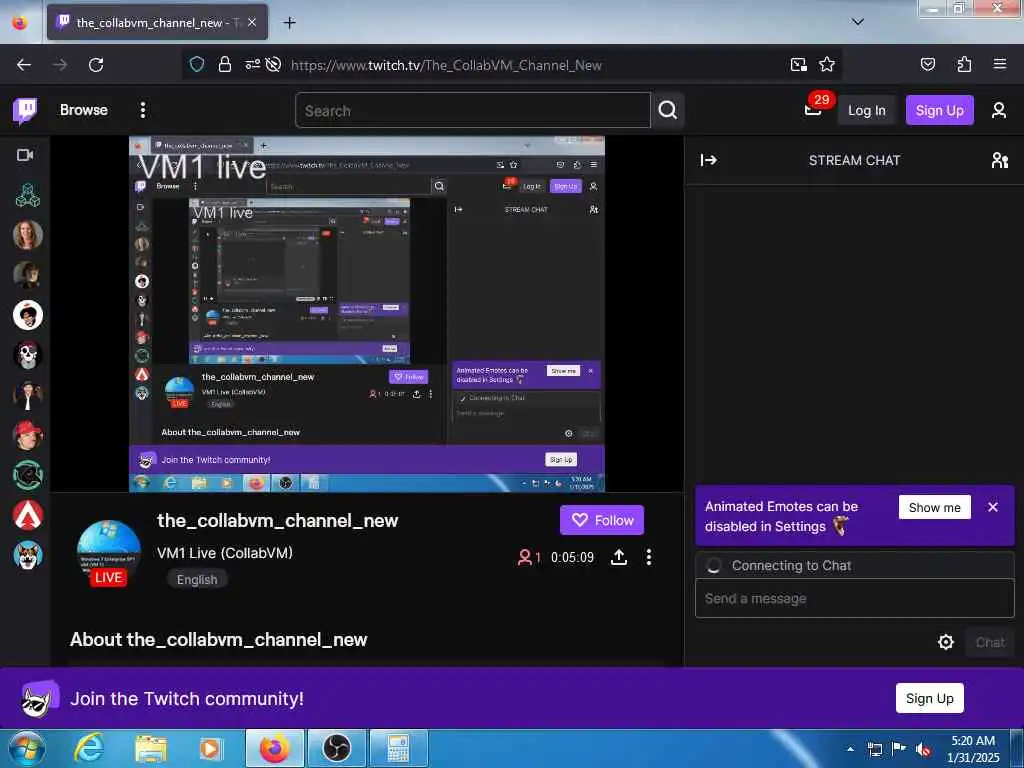This screenshot has height=768, width=1024.
Task: Click the twitch.tv URL address bar
Action: click(446, 65)
